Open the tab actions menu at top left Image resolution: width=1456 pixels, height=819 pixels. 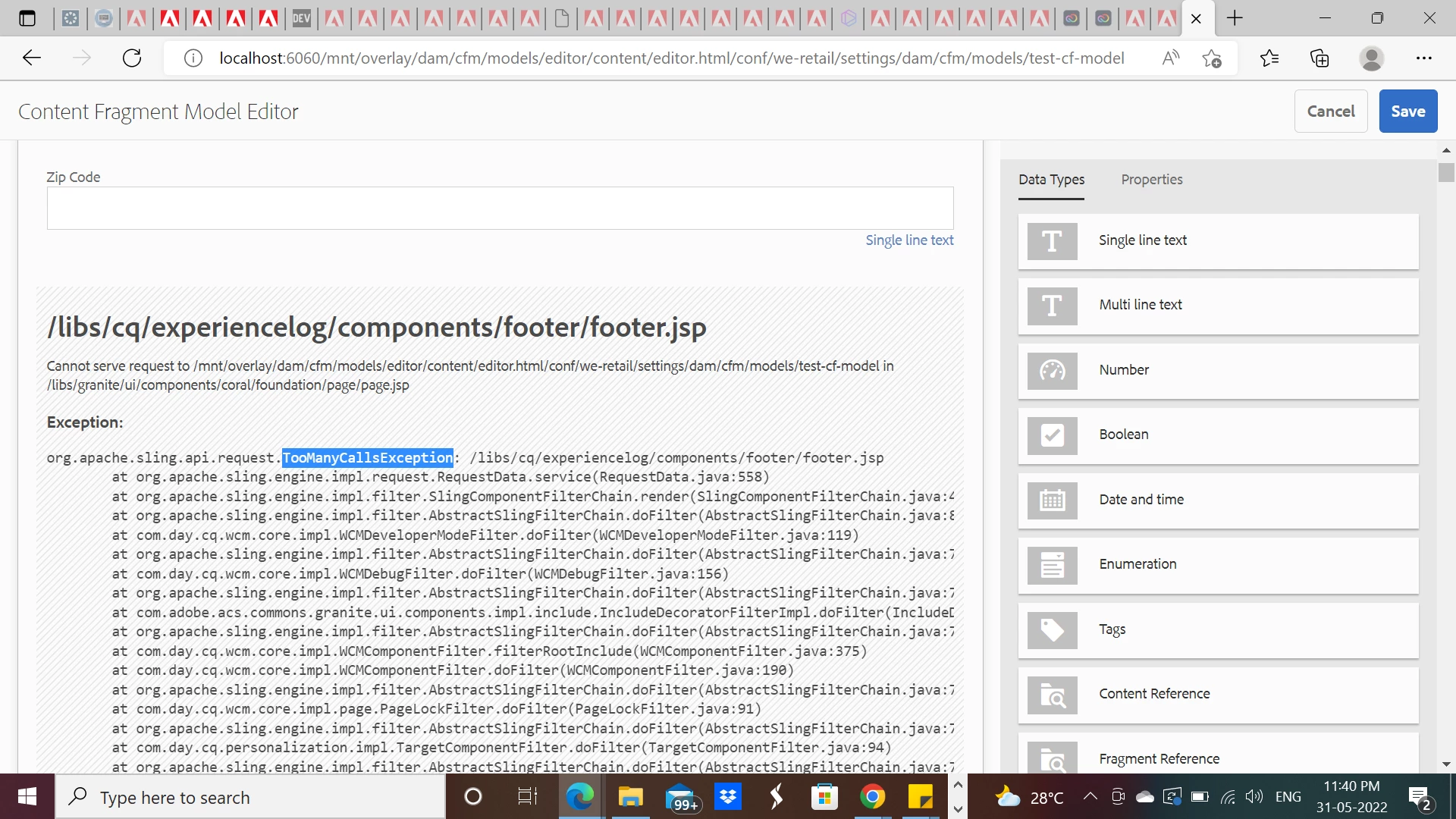pyautogui.click(x=27, y=18)
